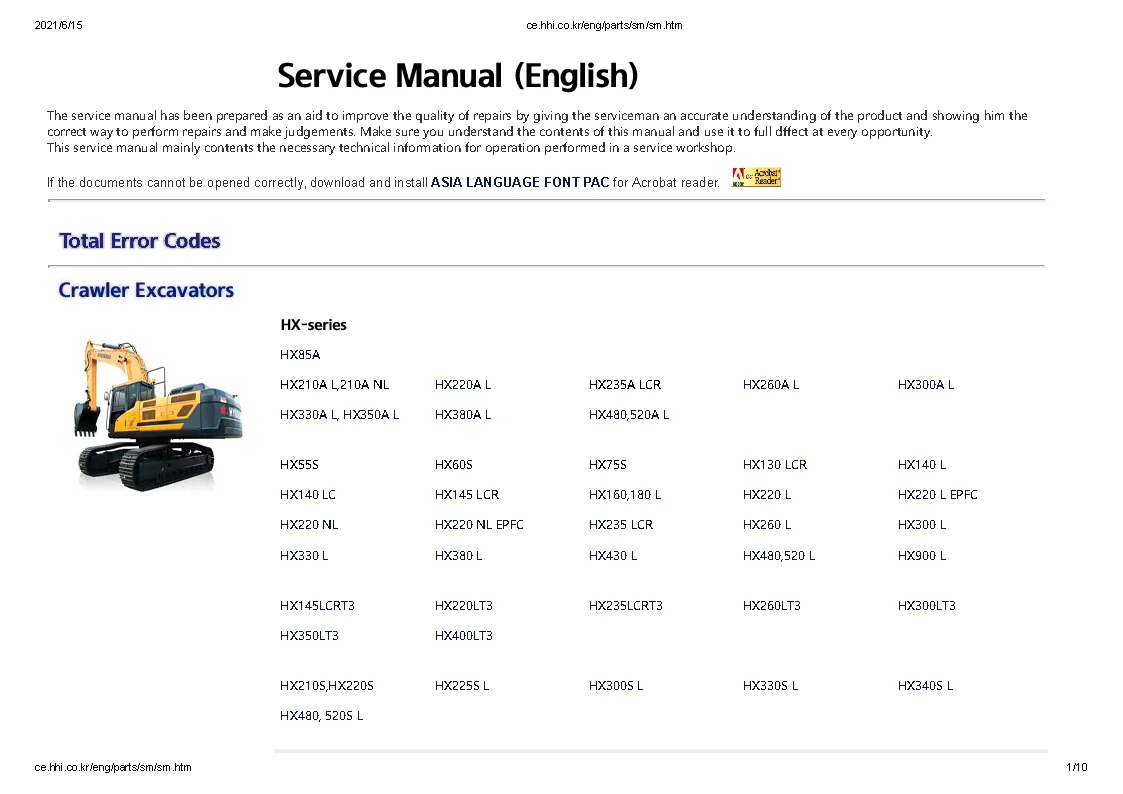
Task: Click the crawler excavator picture
Action: pos(158,415)
